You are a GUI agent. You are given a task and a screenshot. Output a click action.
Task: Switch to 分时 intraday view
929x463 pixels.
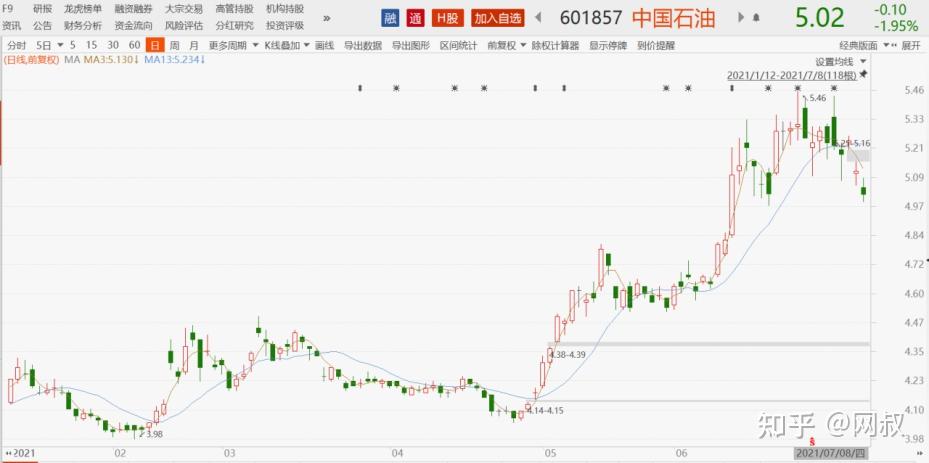17,45
